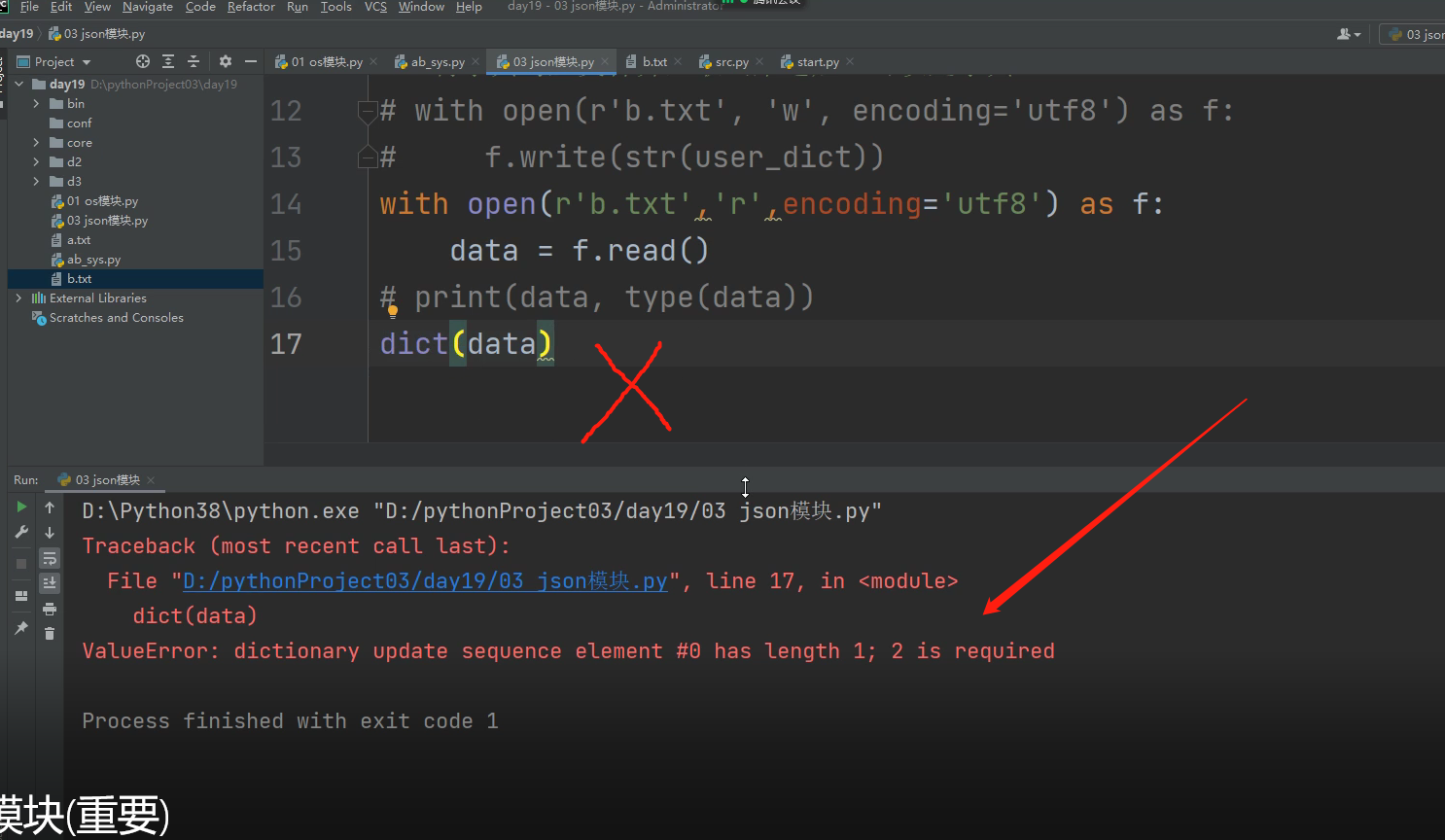
Task: Jump down the stack trace
Action: [50, 532]
